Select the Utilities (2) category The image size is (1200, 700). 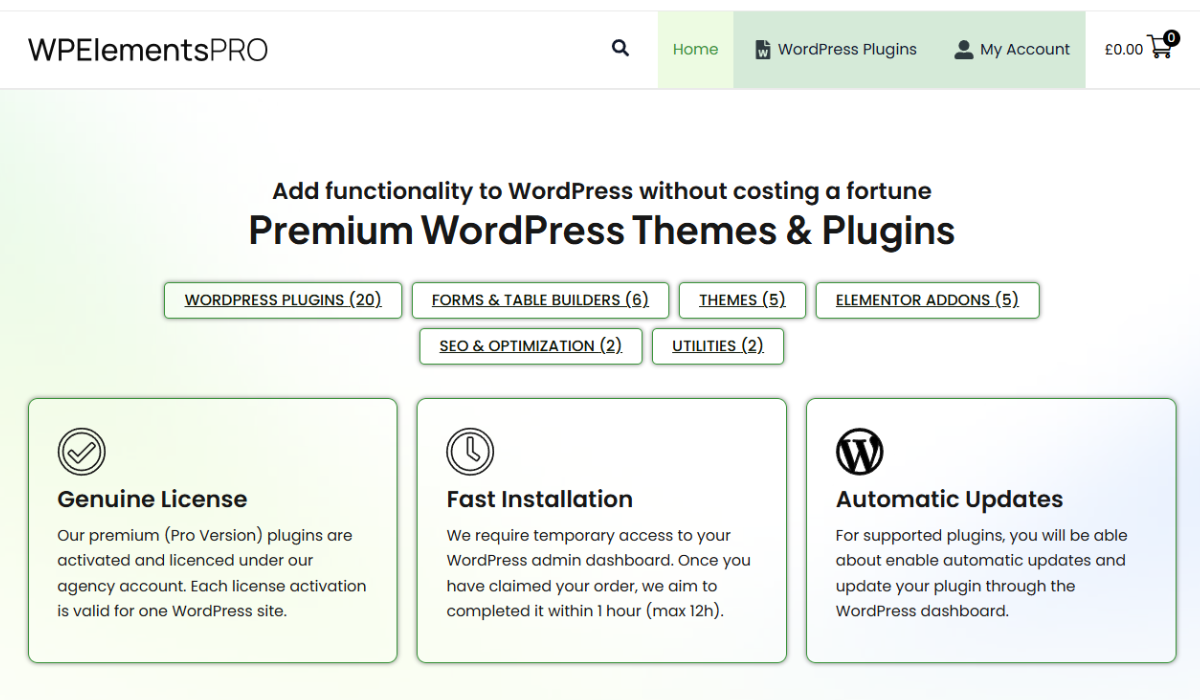[x=718, y=346]
